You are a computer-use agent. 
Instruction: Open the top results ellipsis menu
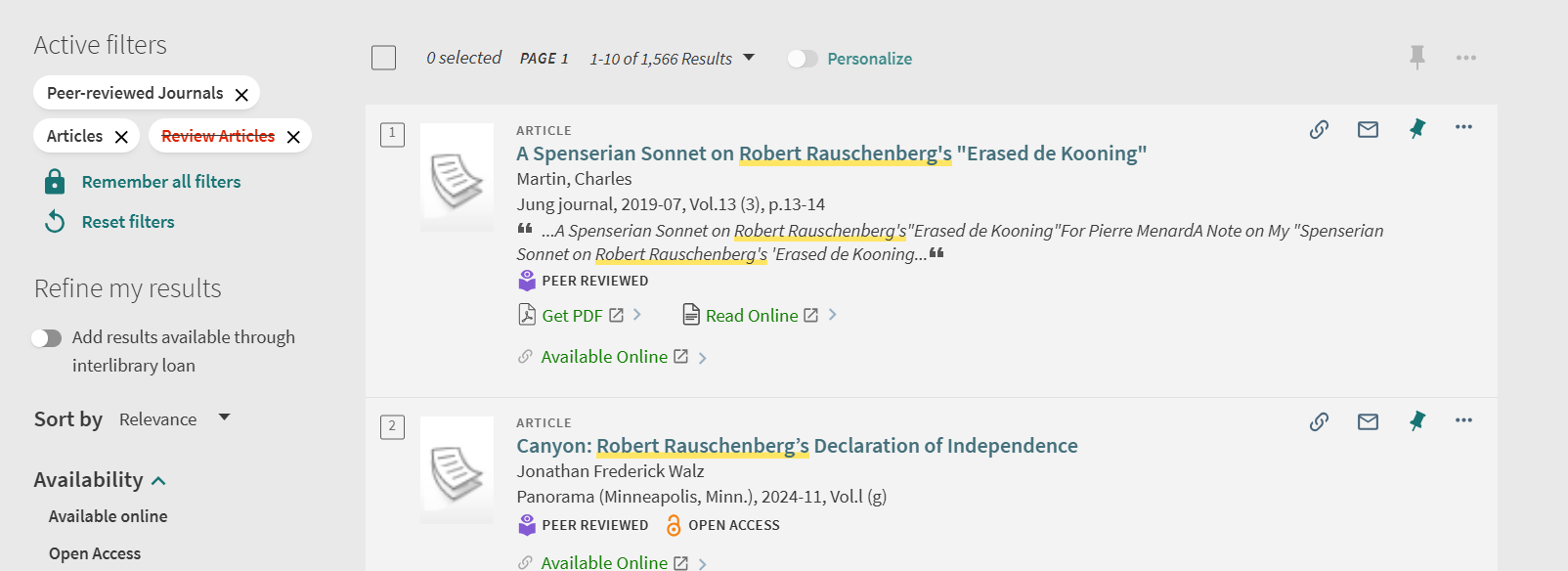click(x=1465, y=58)
